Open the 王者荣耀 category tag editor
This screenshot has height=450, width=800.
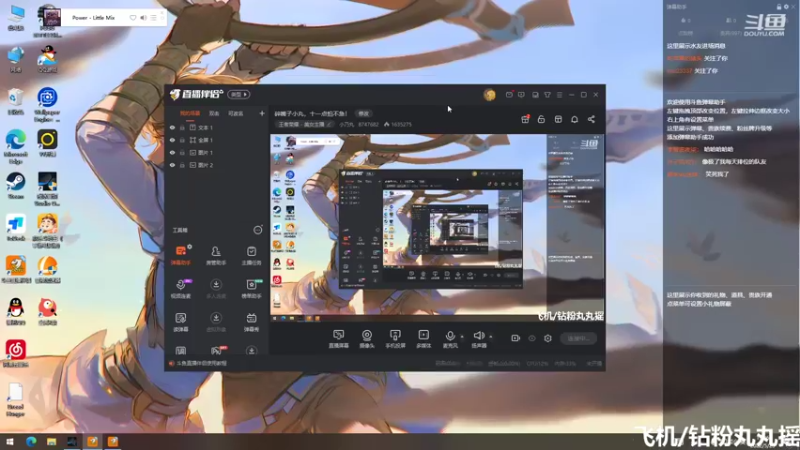point(305,124)
